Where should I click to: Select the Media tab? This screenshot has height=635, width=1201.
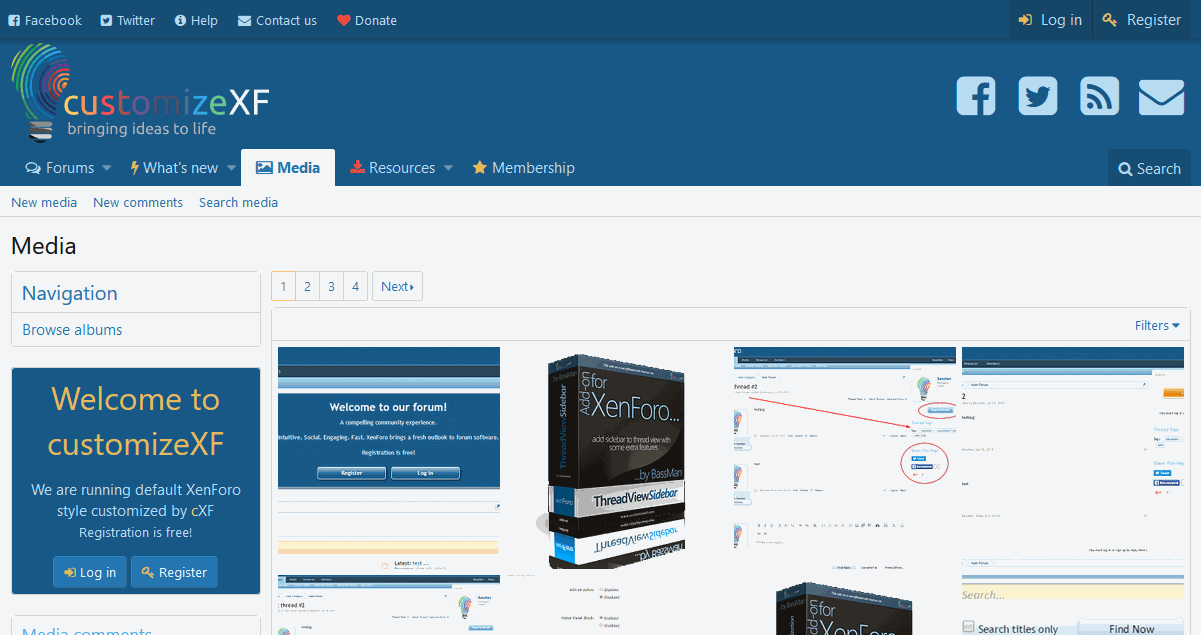tap(288, 168)
